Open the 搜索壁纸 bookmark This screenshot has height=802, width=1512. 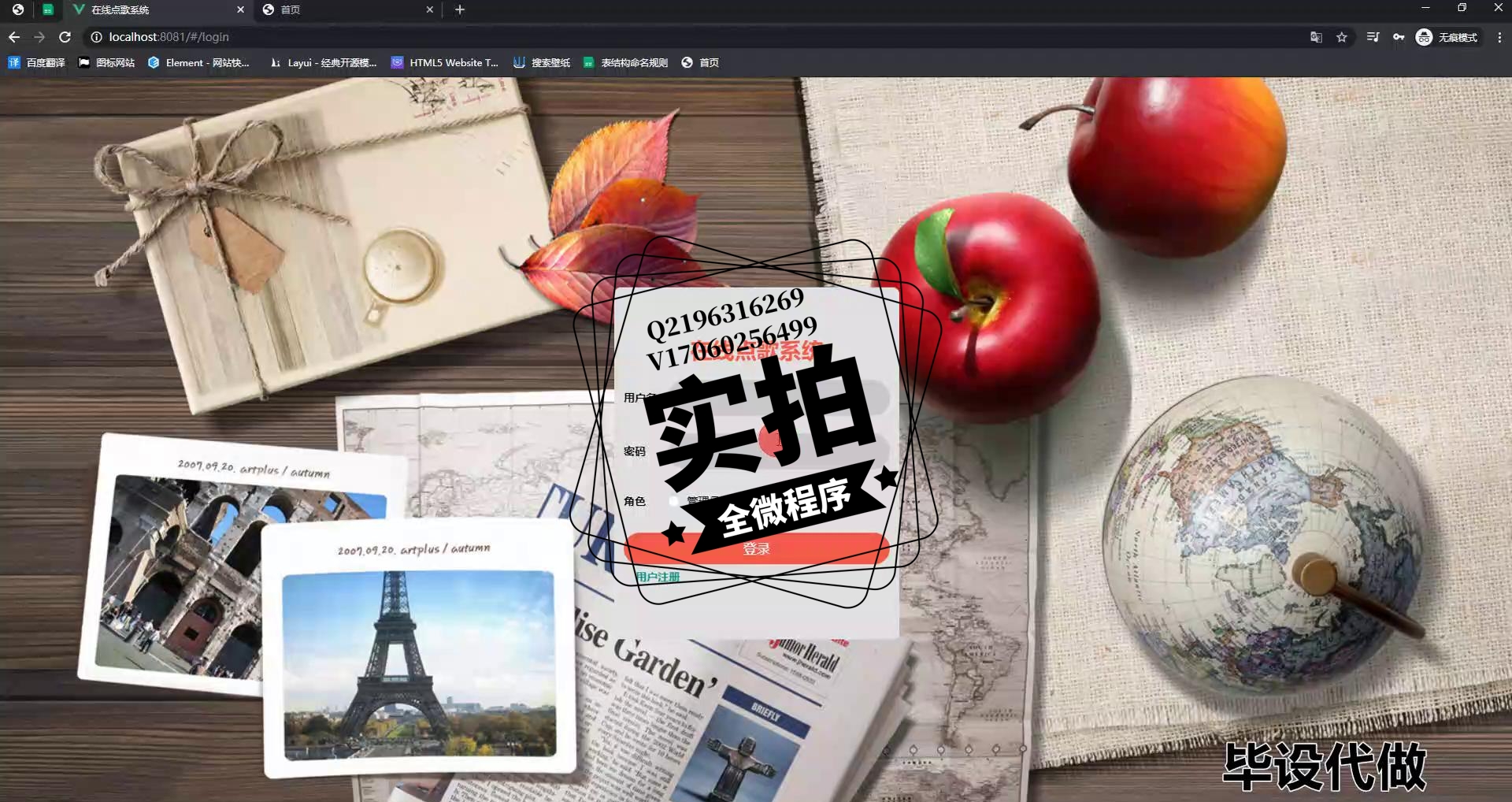(x=542, y=62)
